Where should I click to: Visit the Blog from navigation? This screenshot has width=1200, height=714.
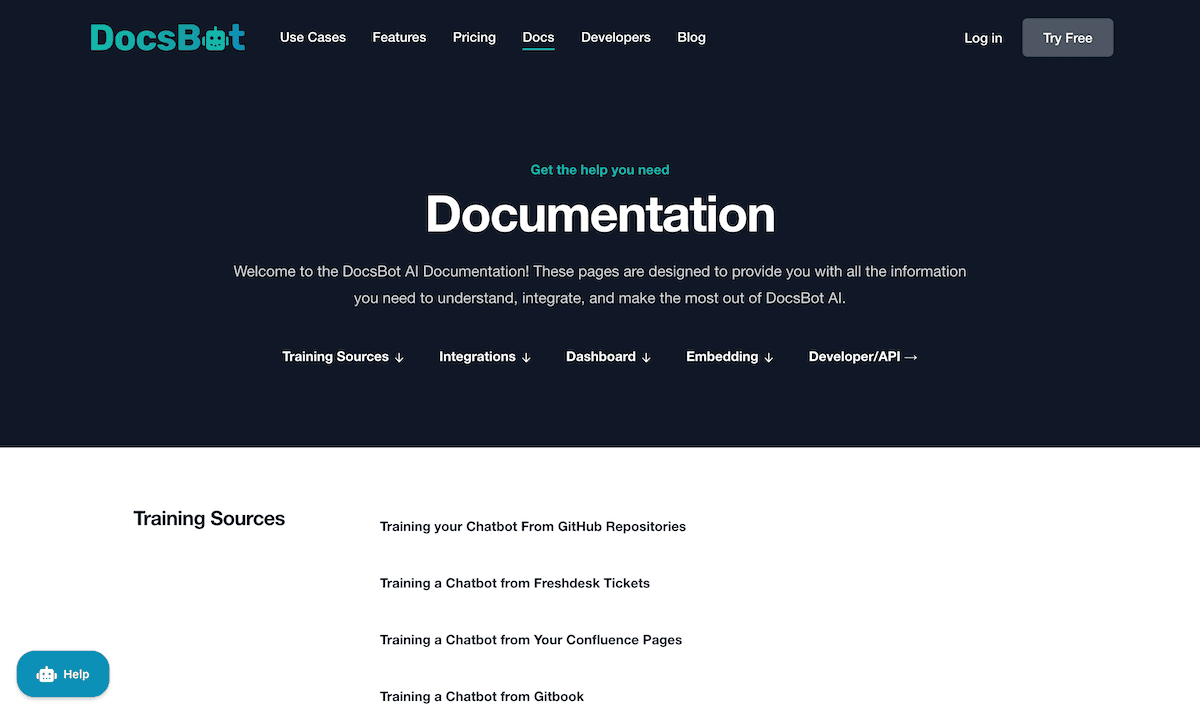point(691,37)
